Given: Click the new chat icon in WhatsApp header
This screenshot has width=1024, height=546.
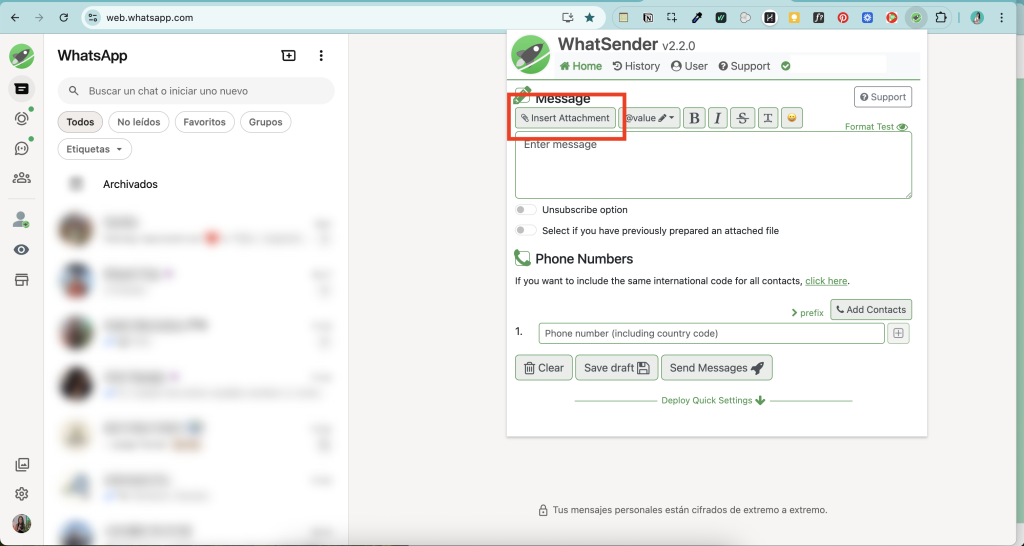Looking at the screenshot, I should (x=289, y=56).
